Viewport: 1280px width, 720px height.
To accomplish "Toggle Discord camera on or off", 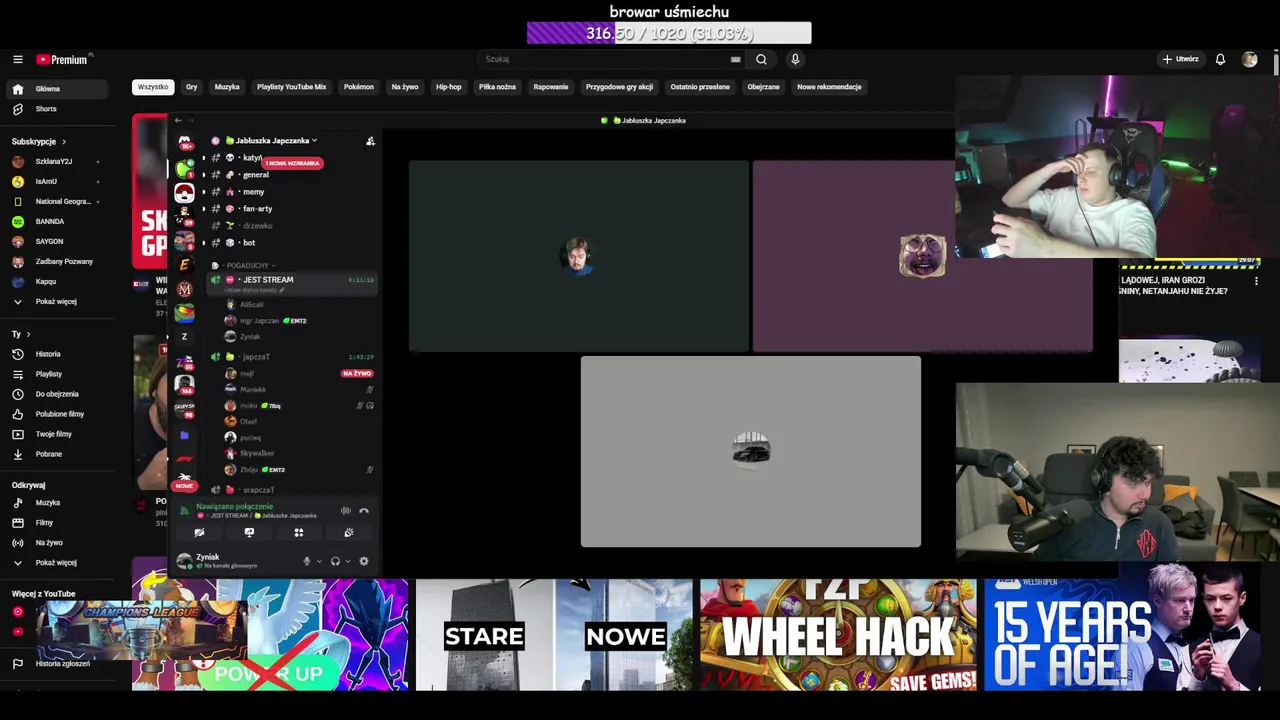I will (199, 533).
